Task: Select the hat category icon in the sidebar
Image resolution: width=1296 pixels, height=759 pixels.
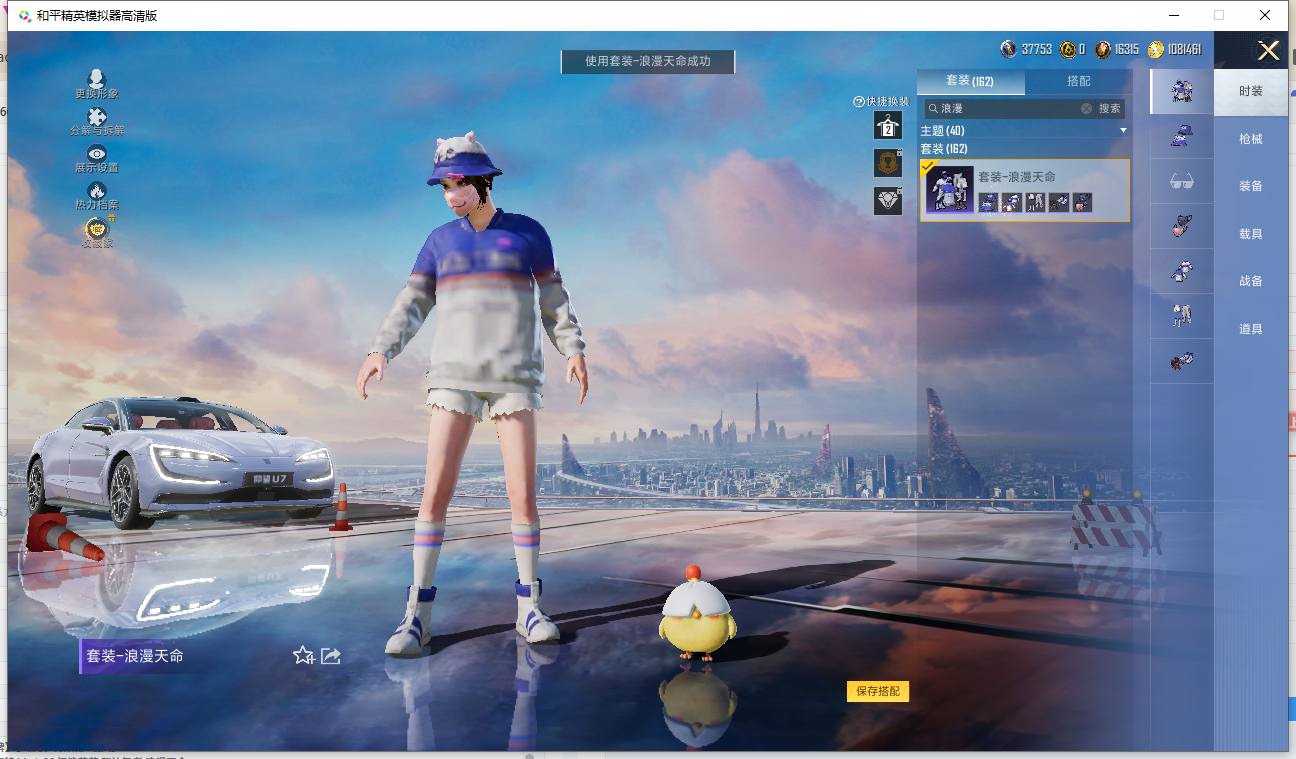Action: coord(1182,135)
